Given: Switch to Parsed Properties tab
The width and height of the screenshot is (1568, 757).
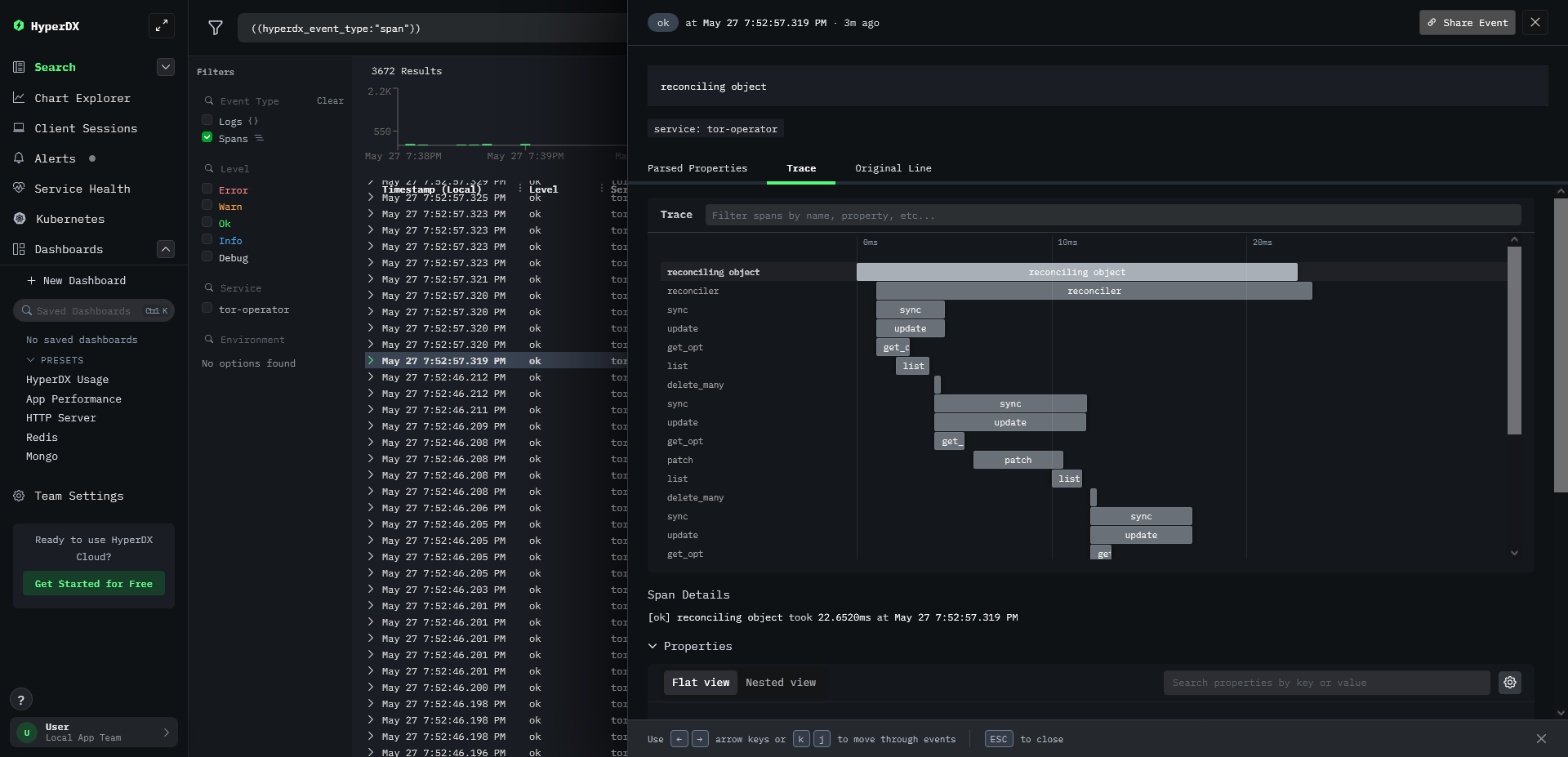Looking at the screenshot, I should click(x=697, y=168).
